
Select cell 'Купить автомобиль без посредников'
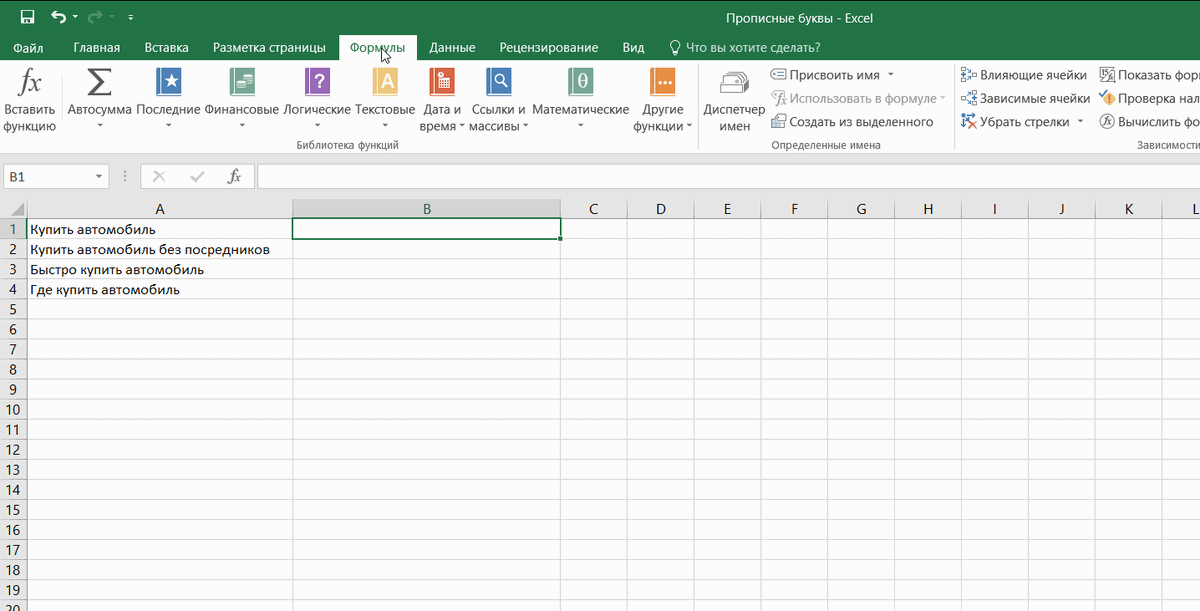coord(160,249)
